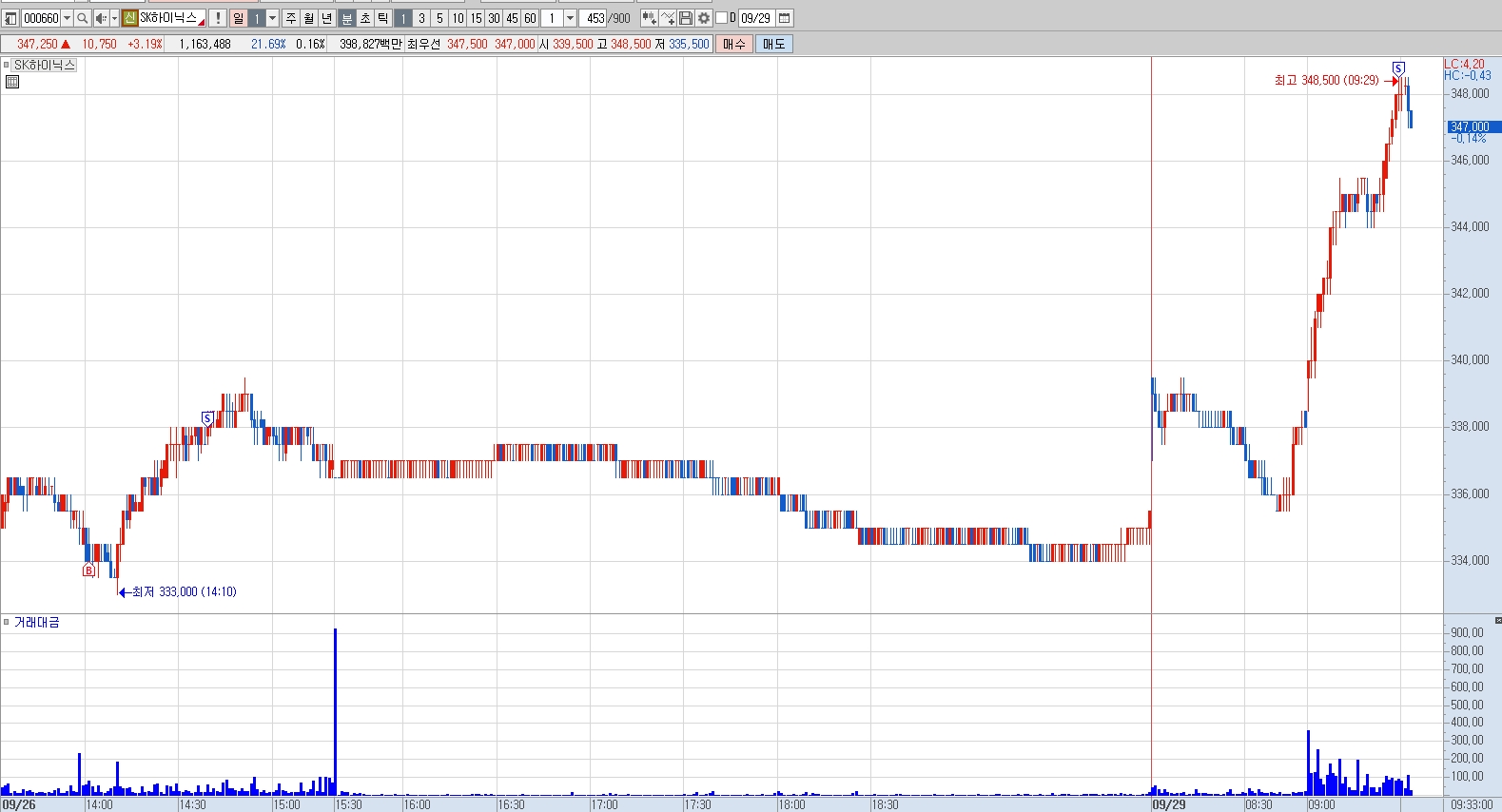Click the 최저 333,000 (14:10) annotation
Screen dimensions: 1502x812
(185, 591)
